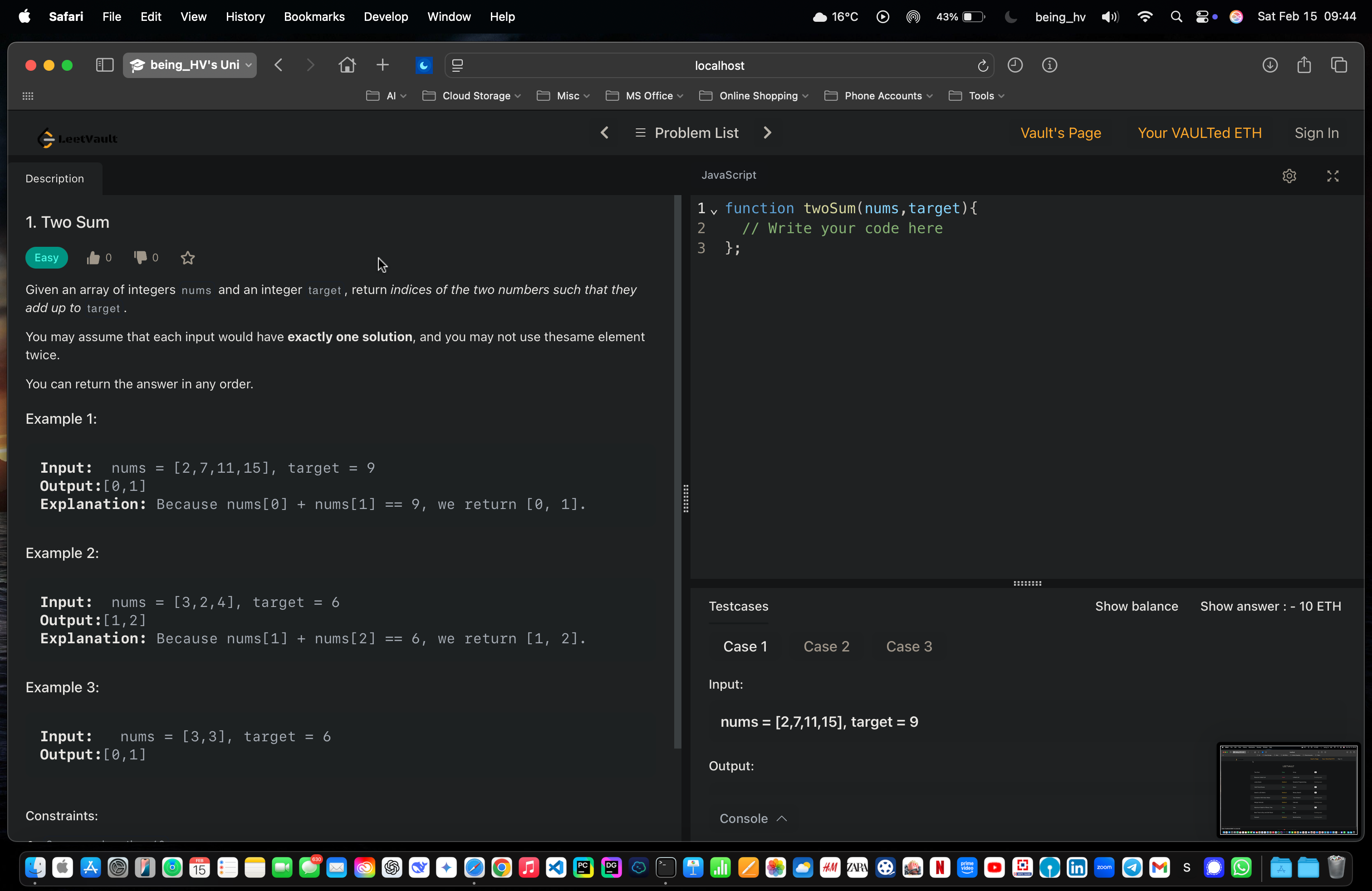Viewport: 1372px width, 891px height.
Task: Click the screenshot preview thumbnail
Action: point(1288,789)
